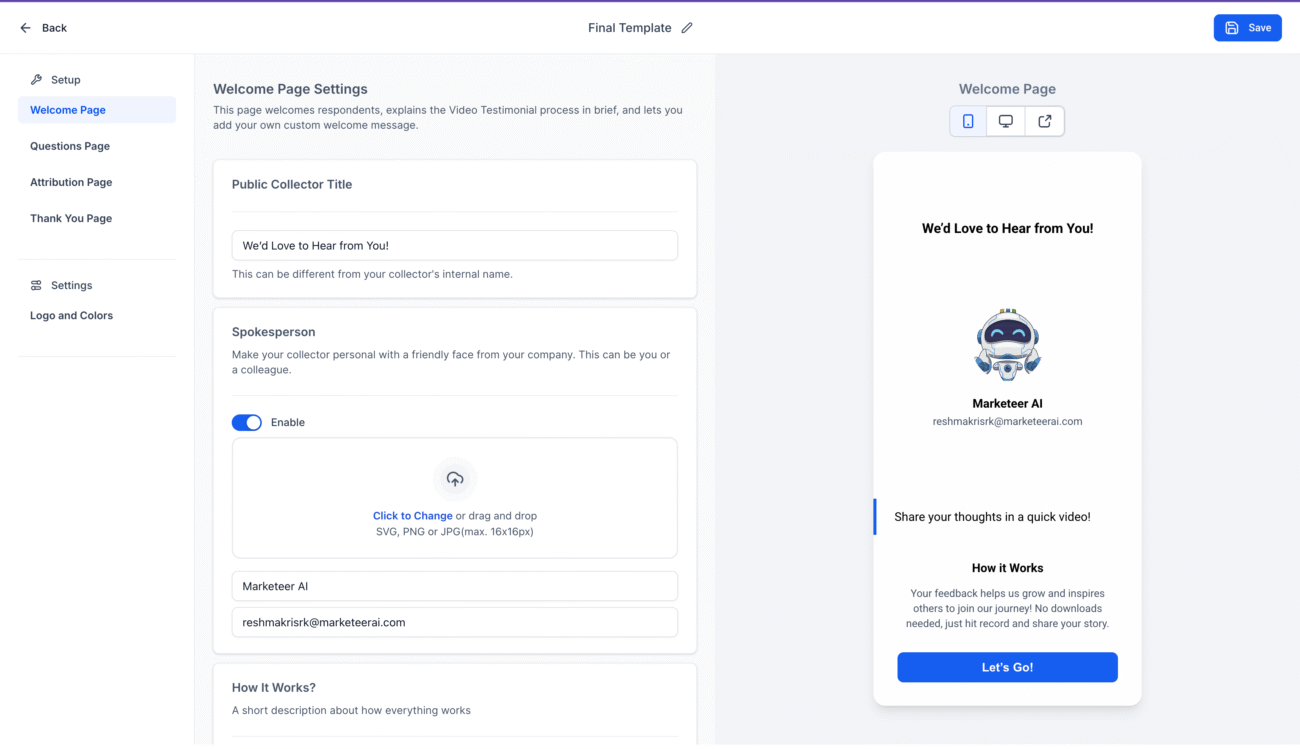Click the Click to Change link
Viewport: 1300px width, 749px height.
pos(412,515)
